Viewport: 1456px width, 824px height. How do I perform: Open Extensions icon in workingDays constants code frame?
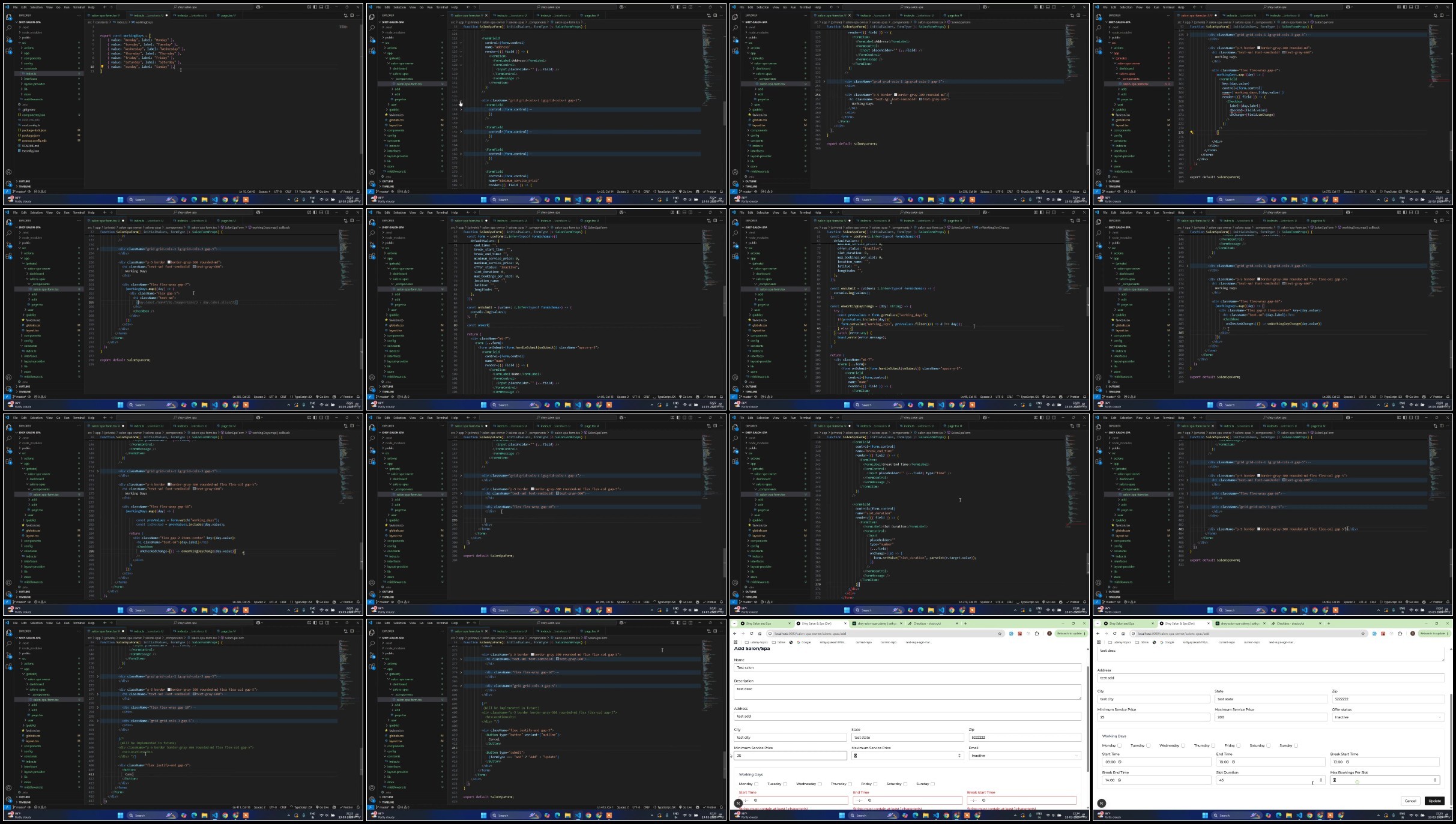(x=8, y=51)
